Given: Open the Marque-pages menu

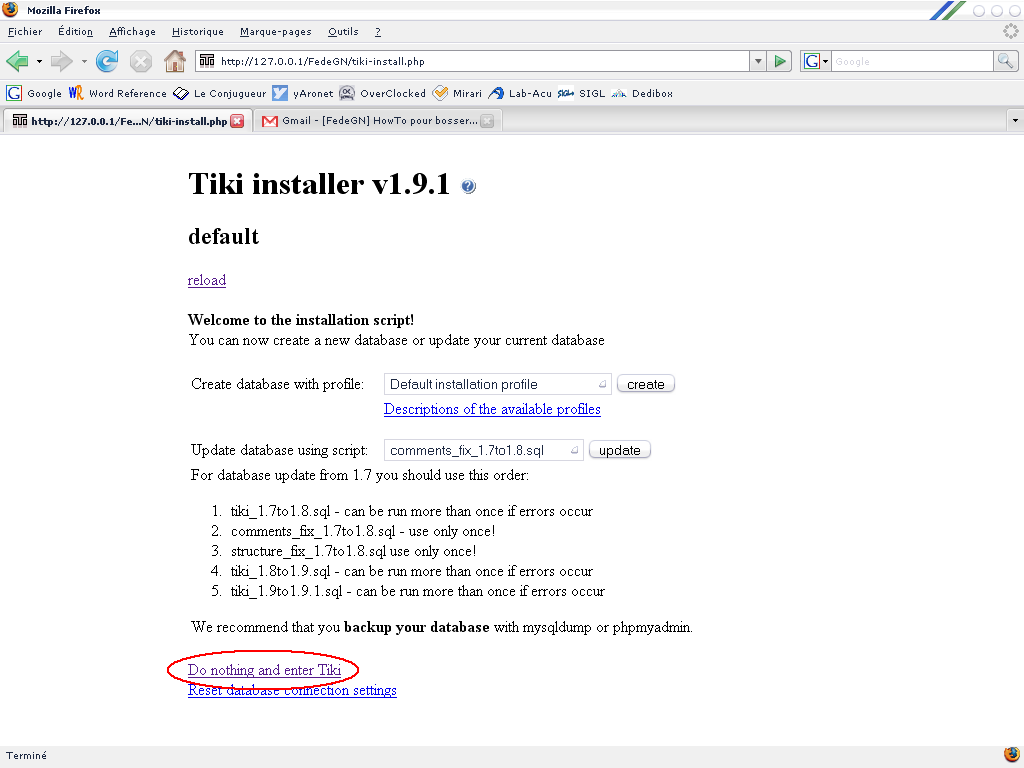Looking at the screenshot, I should click(x=275, y=32).
